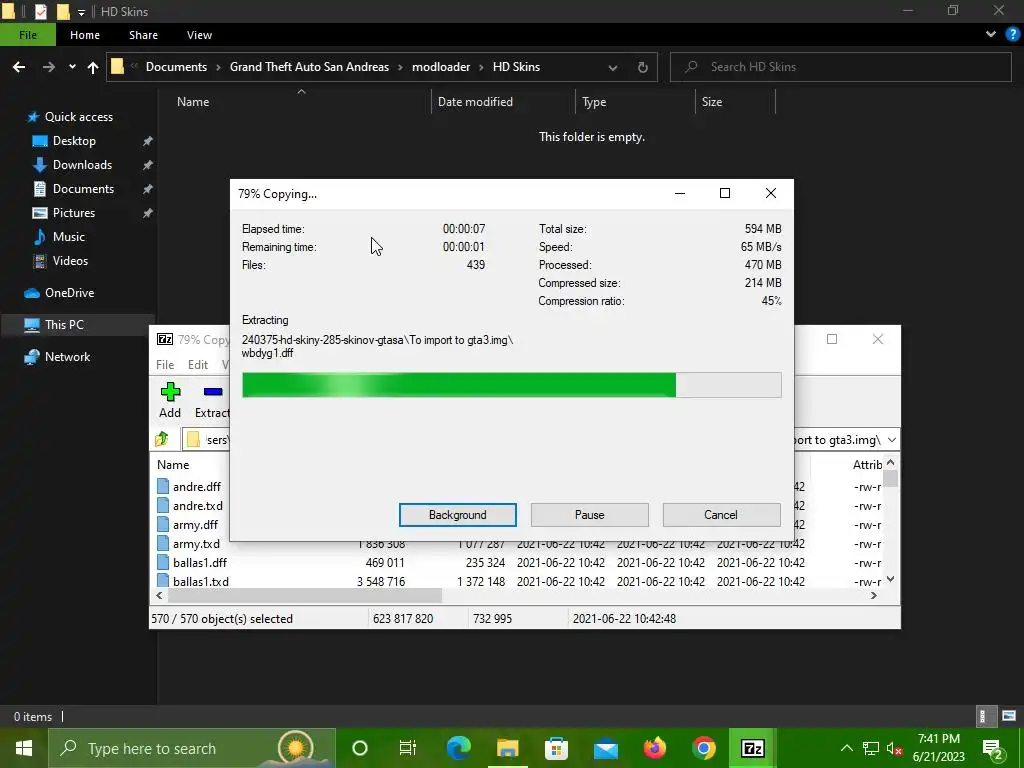1024x768 pixels.
Task: Sort Explorer list by Size column
Action: click(x=712, y=102)
